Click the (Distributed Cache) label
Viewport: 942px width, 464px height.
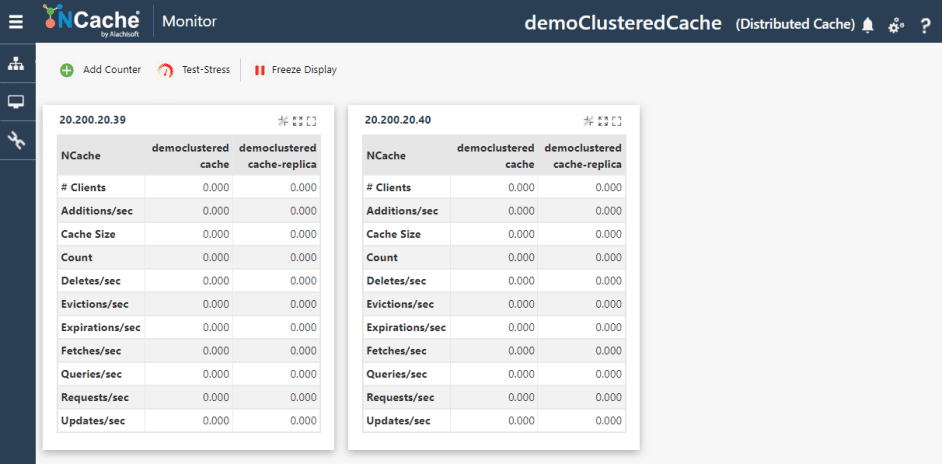tap(795, 24)
